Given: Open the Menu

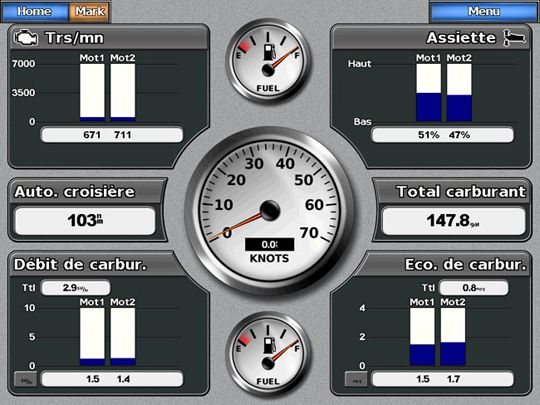Looking at the screenshot, I should [x=484, y=11].
